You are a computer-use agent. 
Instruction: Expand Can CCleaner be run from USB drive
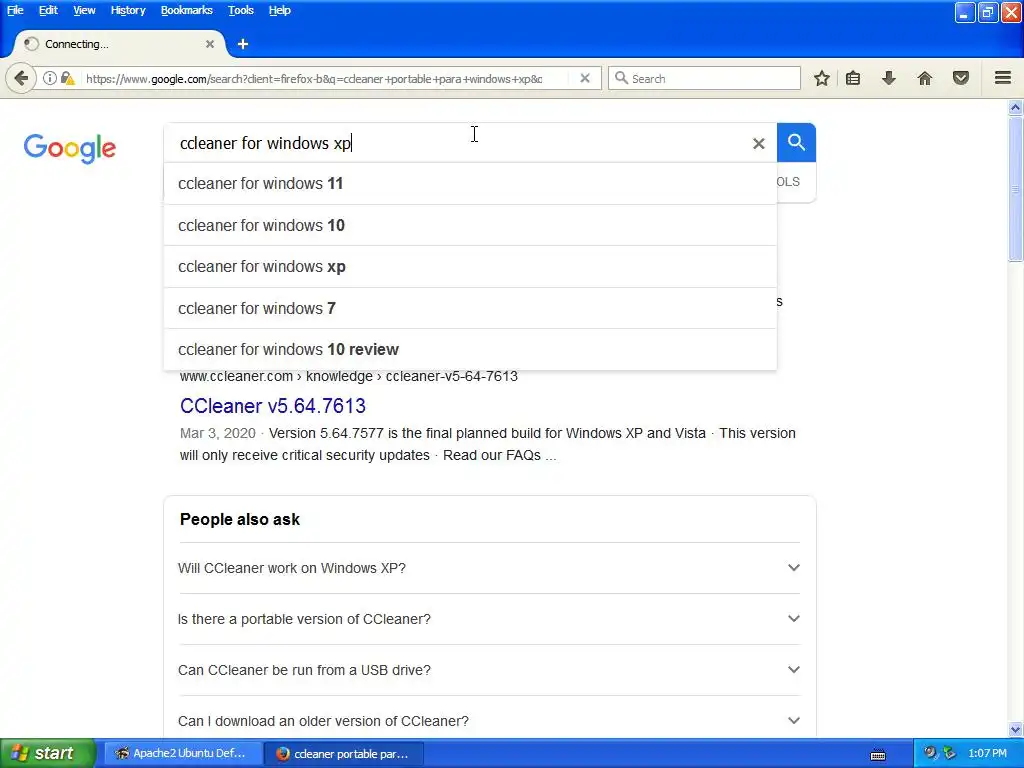click(x=489, y=670)
